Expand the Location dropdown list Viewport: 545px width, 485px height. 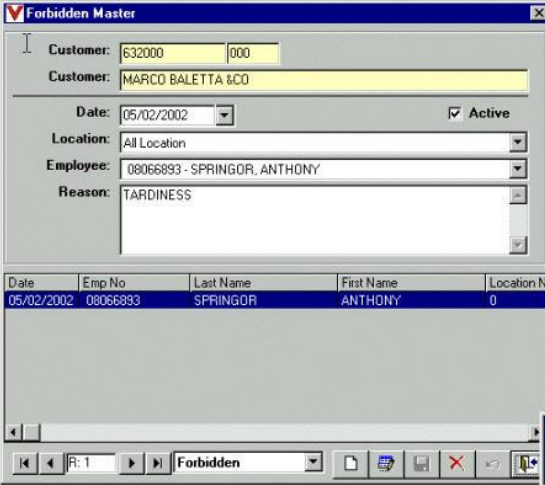click(518, 142)
